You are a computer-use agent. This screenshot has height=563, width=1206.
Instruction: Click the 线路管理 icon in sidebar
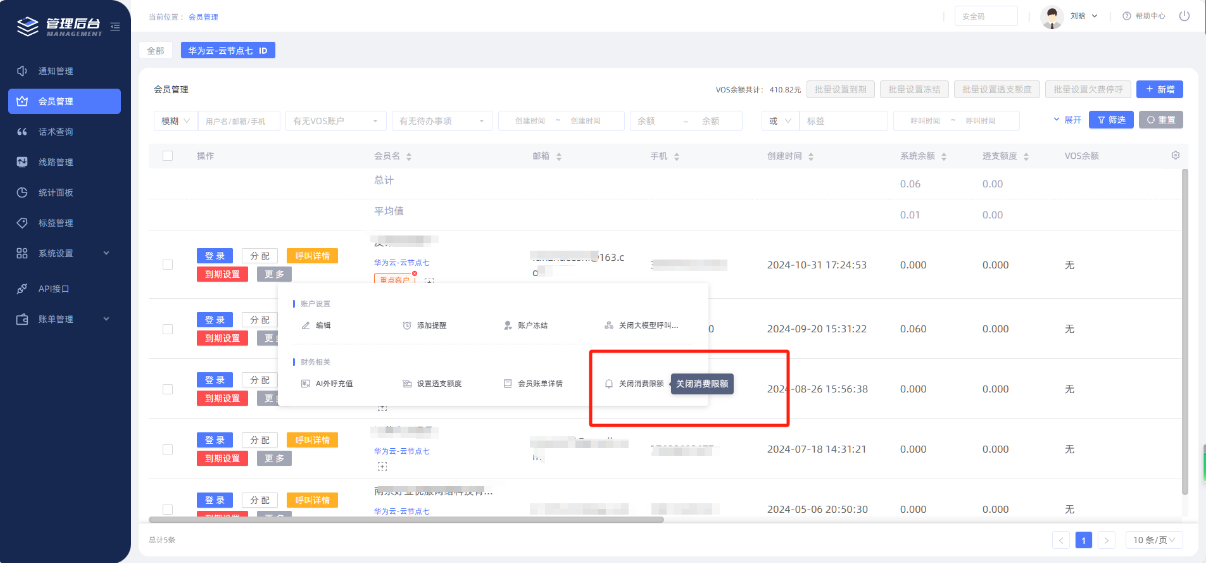pyautogui.click(x=22, y=162)
